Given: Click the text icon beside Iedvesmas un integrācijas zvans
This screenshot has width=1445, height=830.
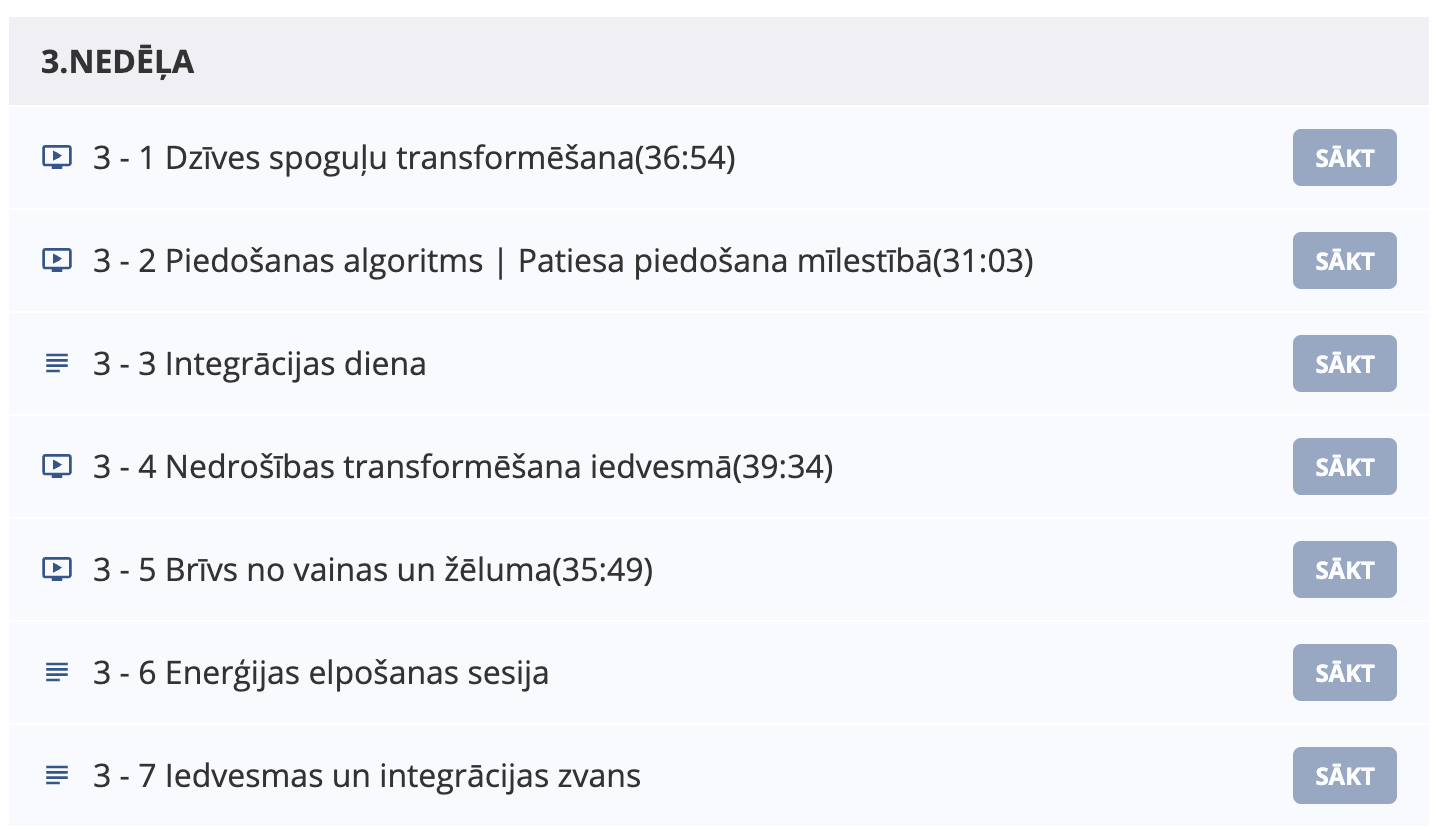Looking at the screenshot, I should pyautogui.click(x=58, y=776).
